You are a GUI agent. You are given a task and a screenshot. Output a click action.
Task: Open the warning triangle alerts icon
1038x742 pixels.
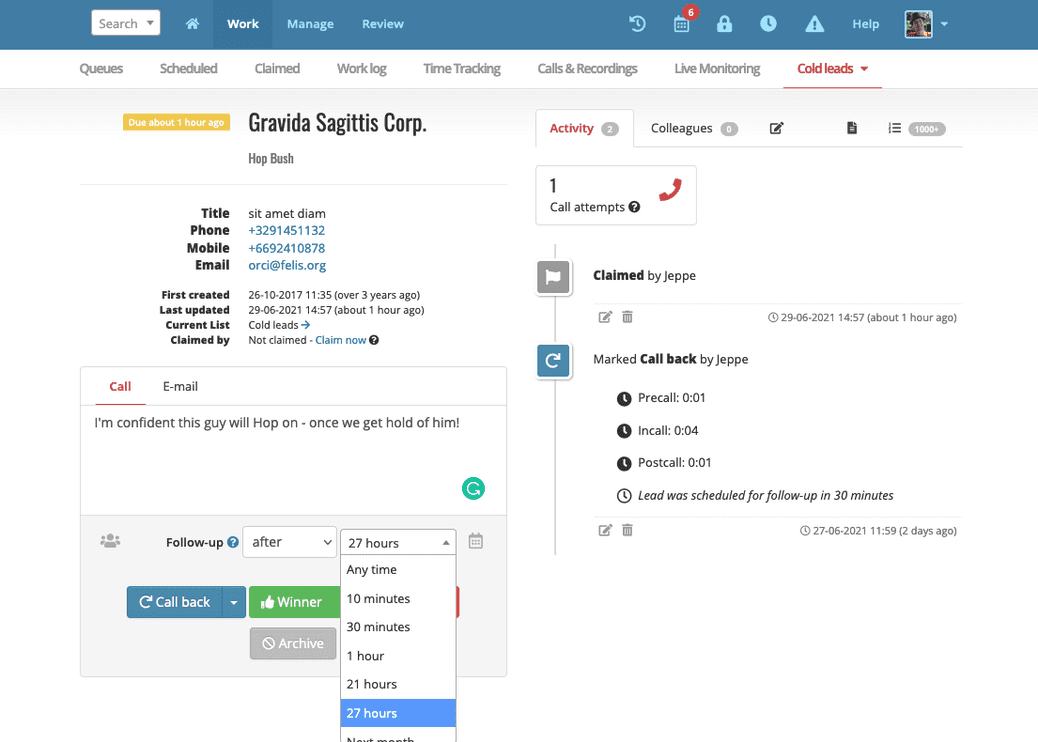(814, 24)
